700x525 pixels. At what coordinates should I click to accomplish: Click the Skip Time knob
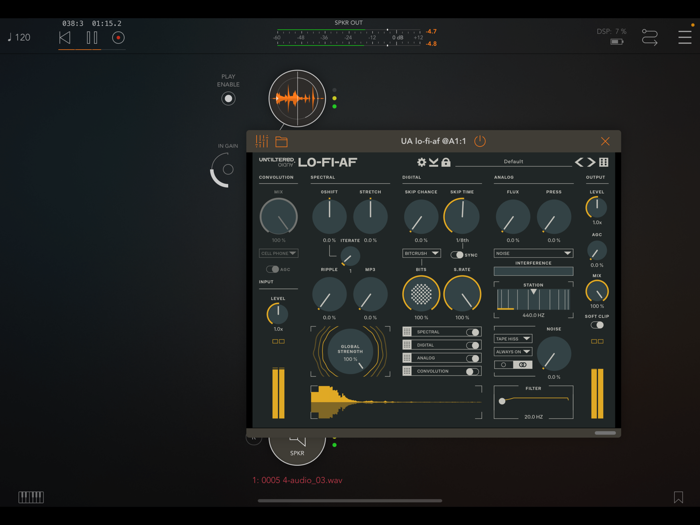462,217
